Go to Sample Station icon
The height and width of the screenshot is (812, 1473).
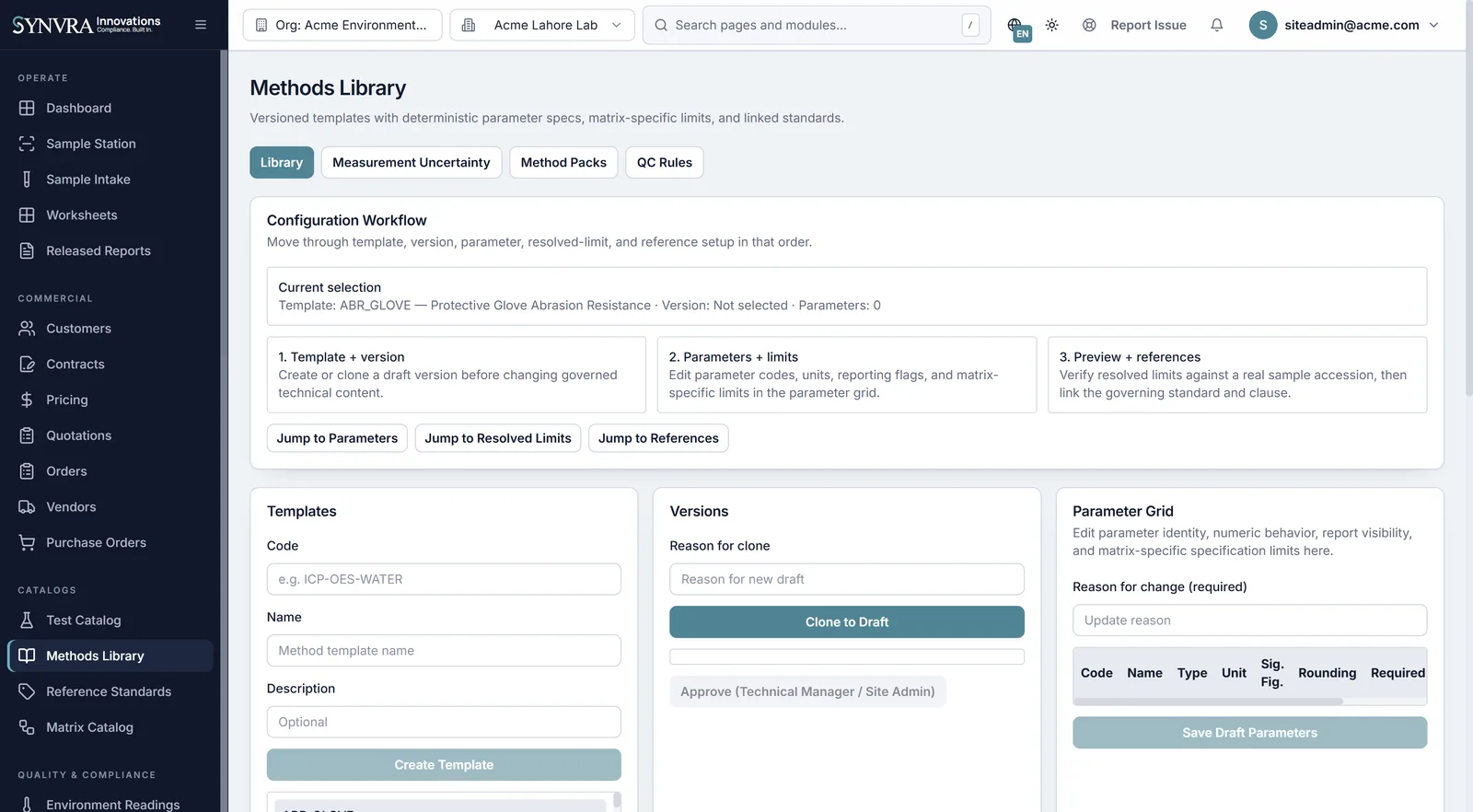pyautogui.click(x=27, y=144)
